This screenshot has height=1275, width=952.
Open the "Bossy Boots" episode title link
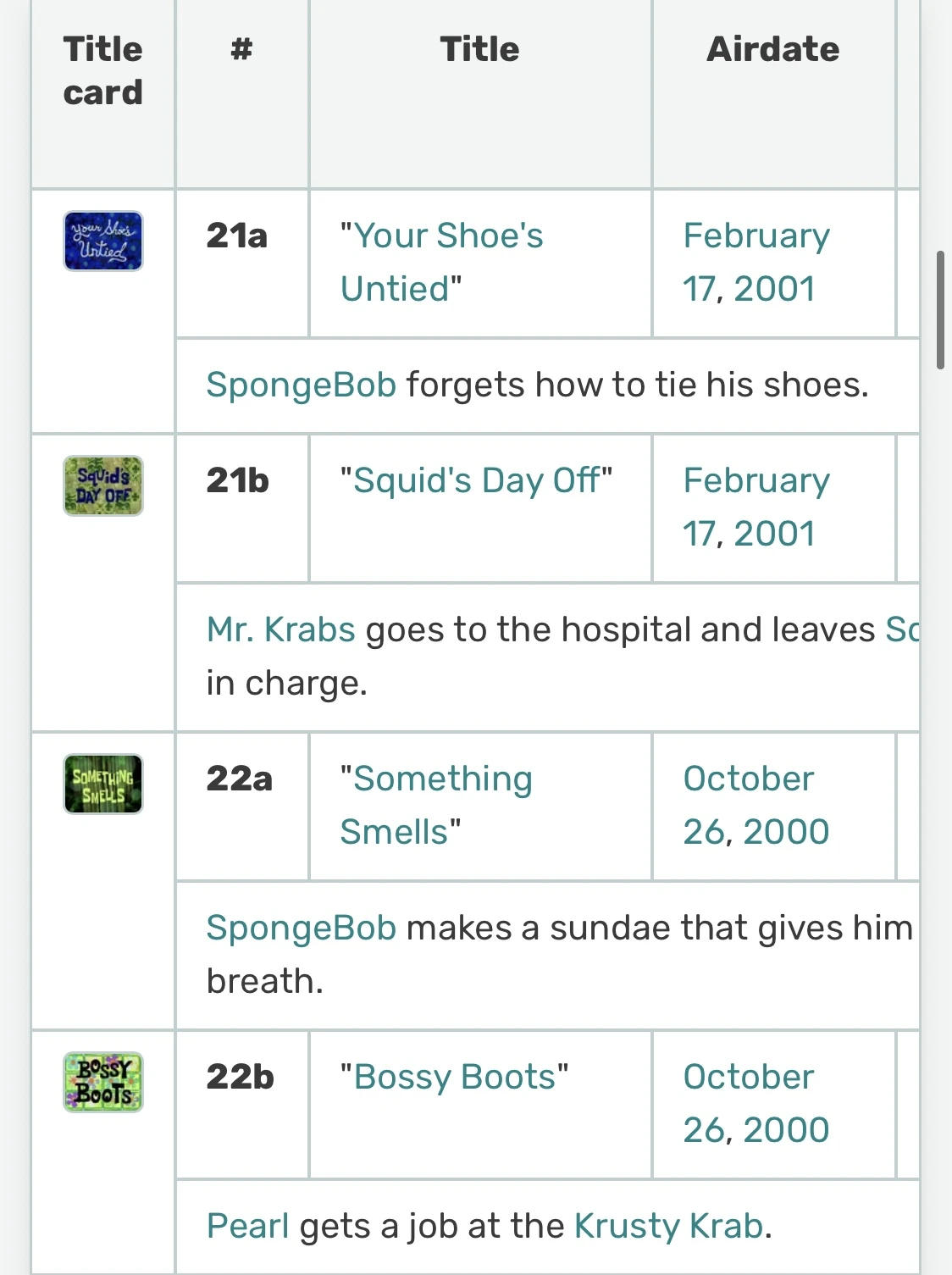click(x=454, y=1077)
